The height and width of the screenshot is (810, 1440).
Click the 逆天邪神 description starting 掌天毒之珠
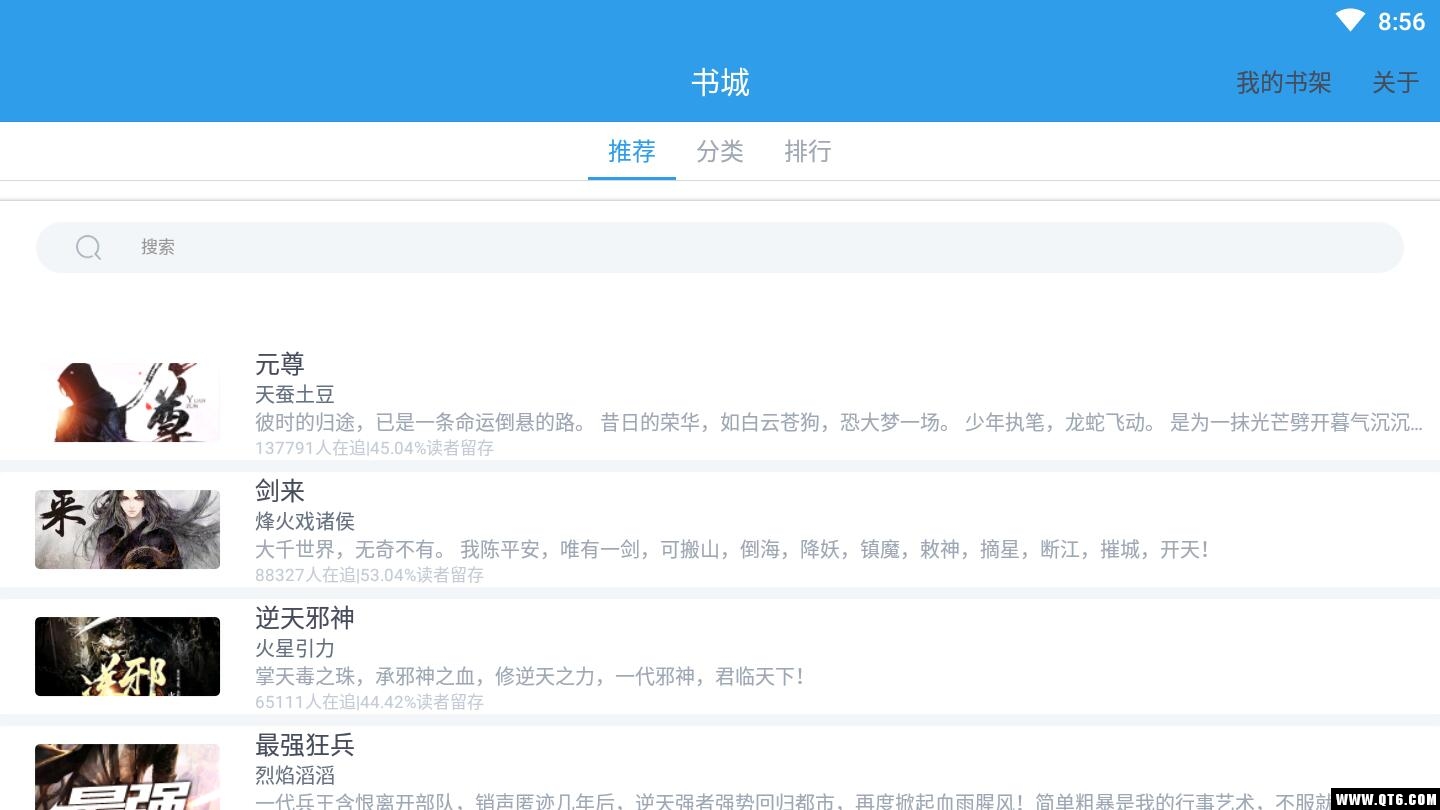[529, 676]
